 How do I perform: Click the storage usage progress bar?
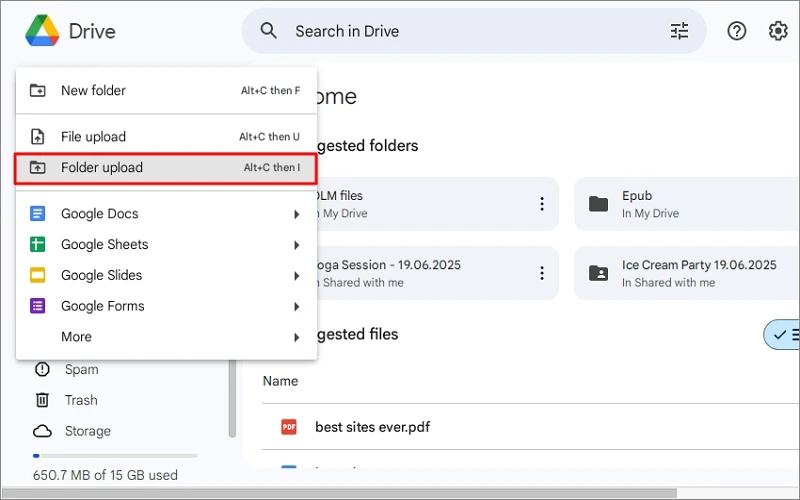(x=115, y=456)
